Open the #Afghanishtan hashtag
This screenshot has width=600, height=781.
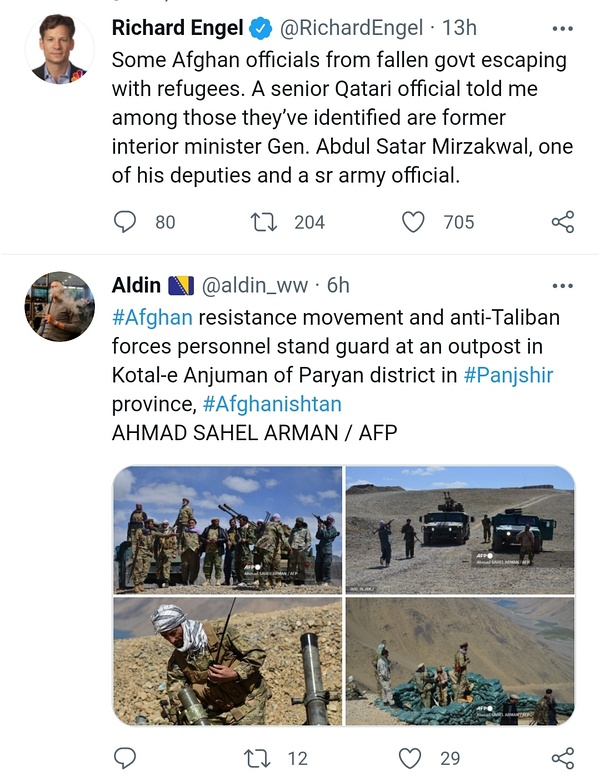[271, 404]
